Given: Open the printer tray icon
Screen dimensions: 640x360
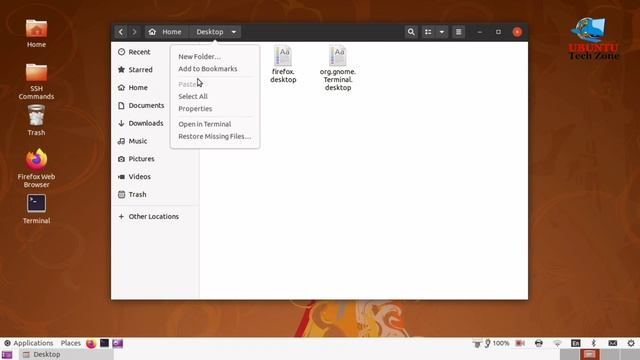Looking at the screenshot, I should coord(539,343).
